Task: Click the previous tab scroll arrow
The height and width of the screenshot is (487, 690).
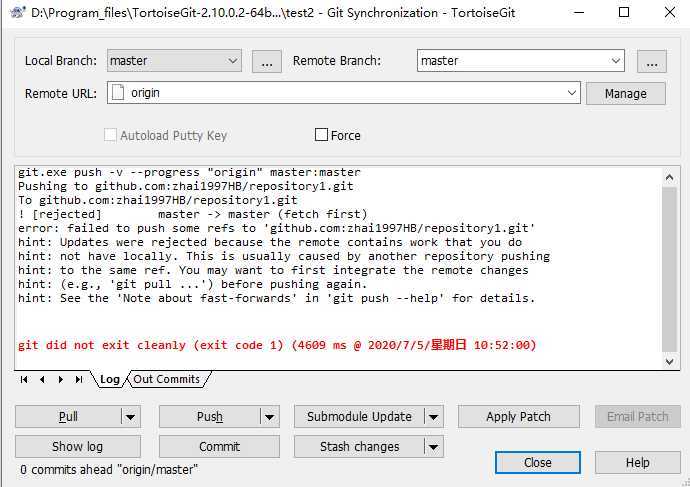Action: [x=42, y=379]
